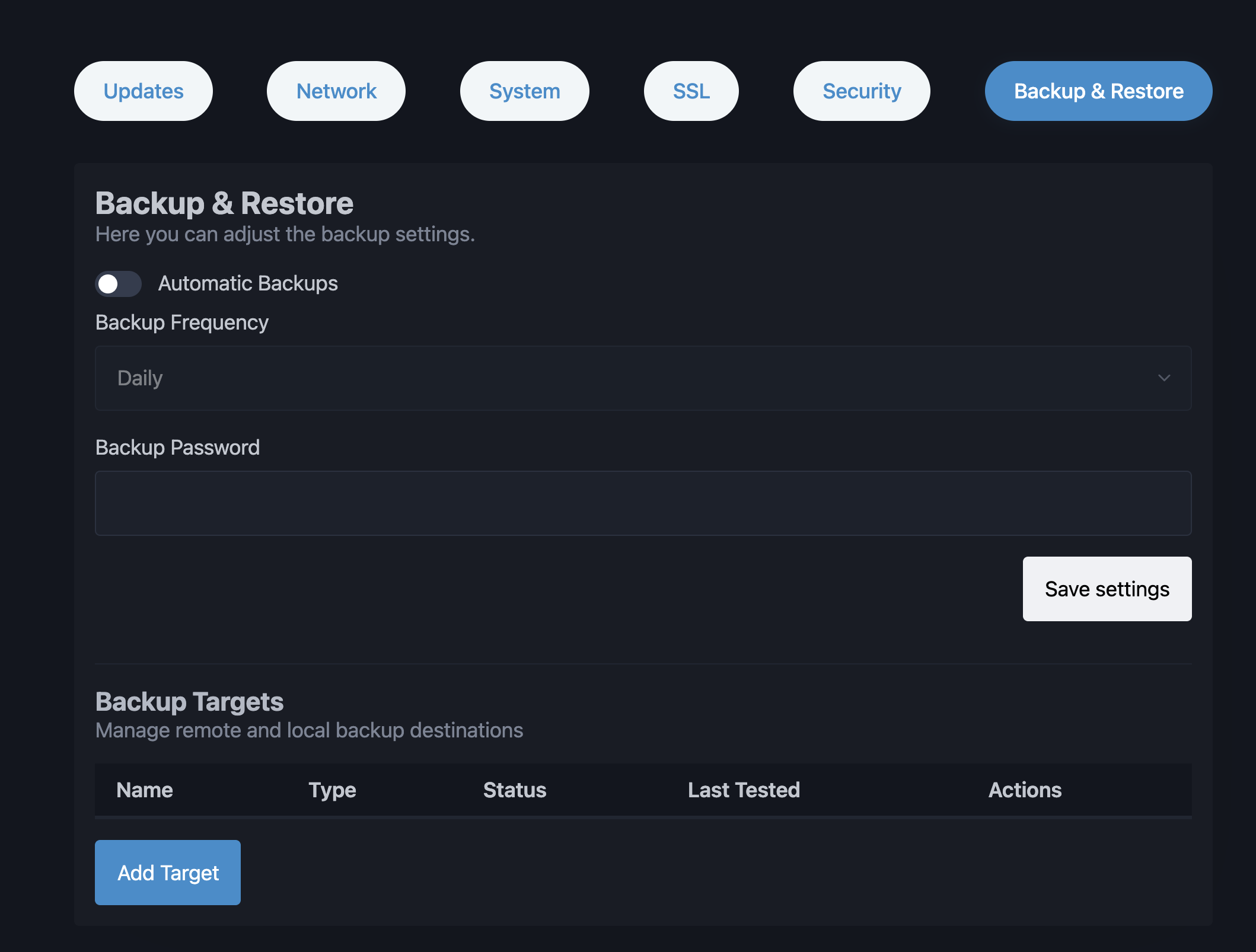View SSL configuration
The width and height of the screenshot is (1256, 952).
(x=691, y=91)
